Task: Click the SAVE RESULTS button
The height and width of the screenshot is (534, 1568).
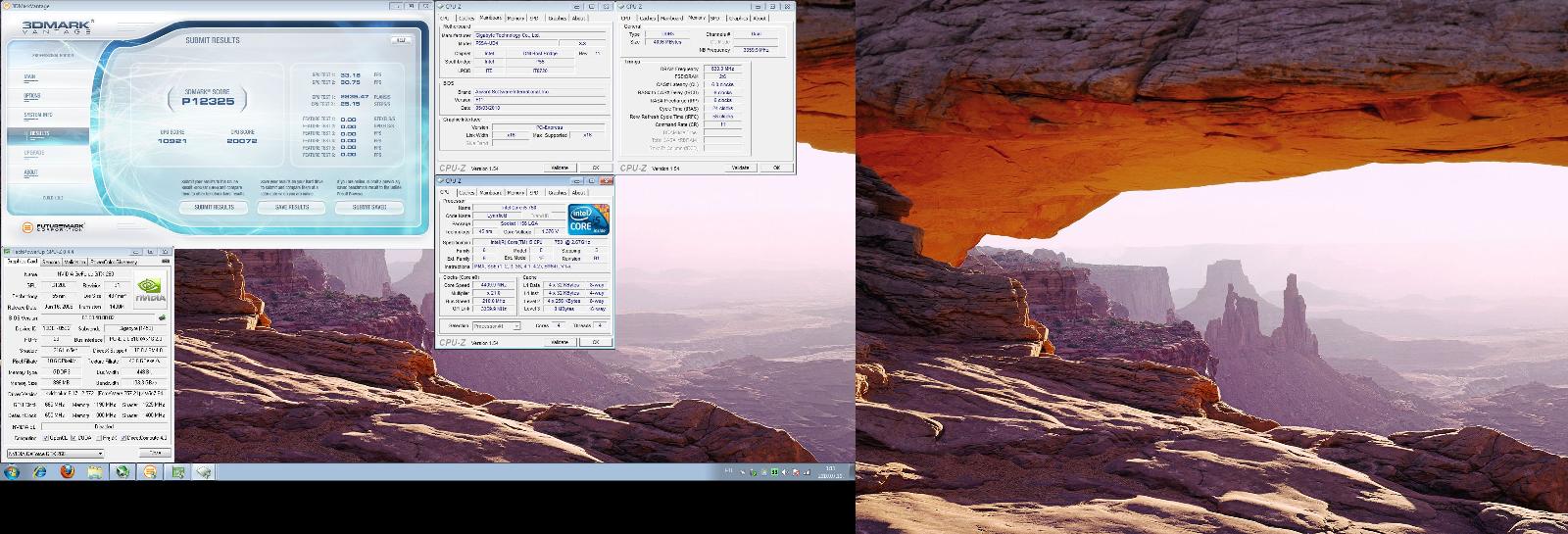Action: pyautogui.click(x=292, y=208)
